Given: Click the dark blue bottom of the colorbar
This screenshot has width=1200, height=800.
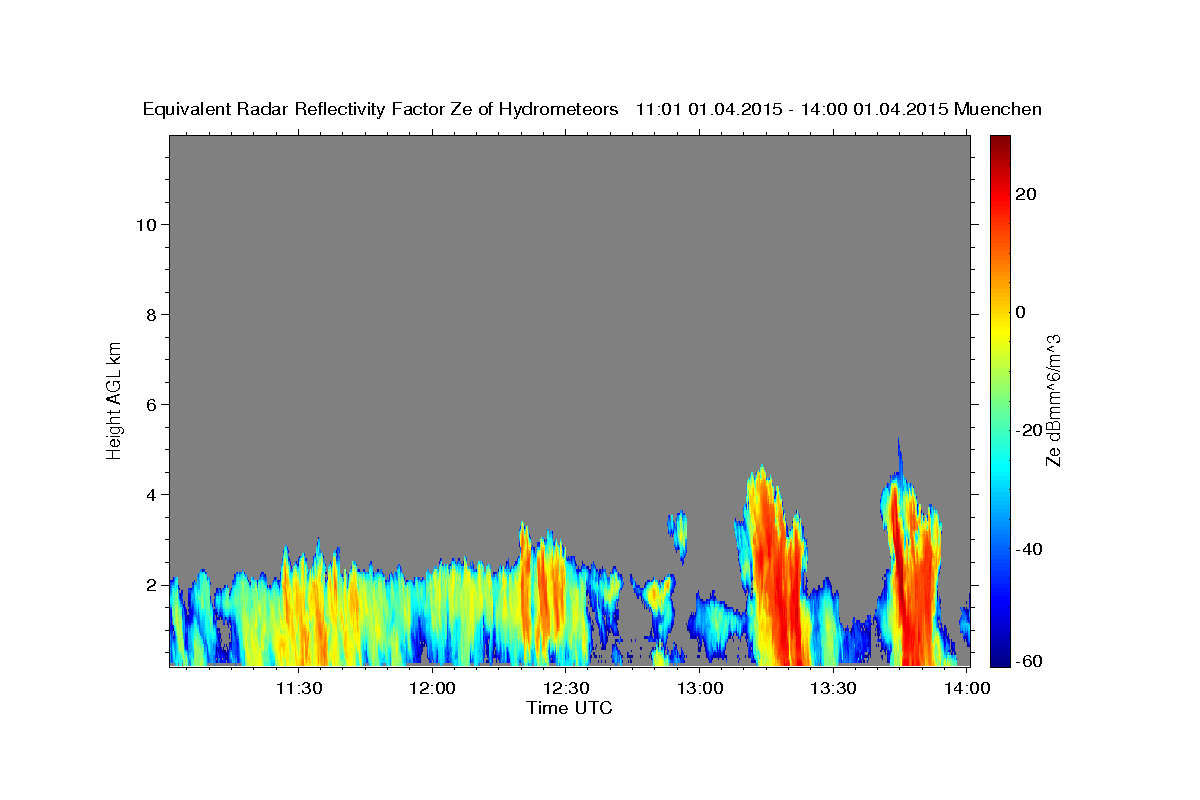Looking at the screenshot, I should click(1000, 656).
